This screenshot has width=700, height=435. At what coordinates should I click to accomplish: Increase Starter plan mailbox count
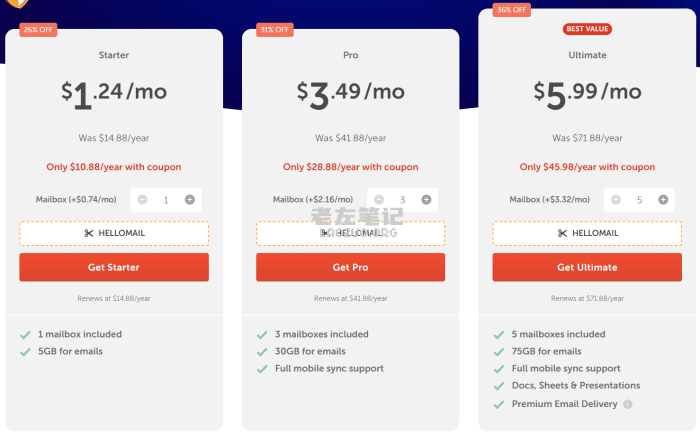pyautogui.click(x=190, y=200)
